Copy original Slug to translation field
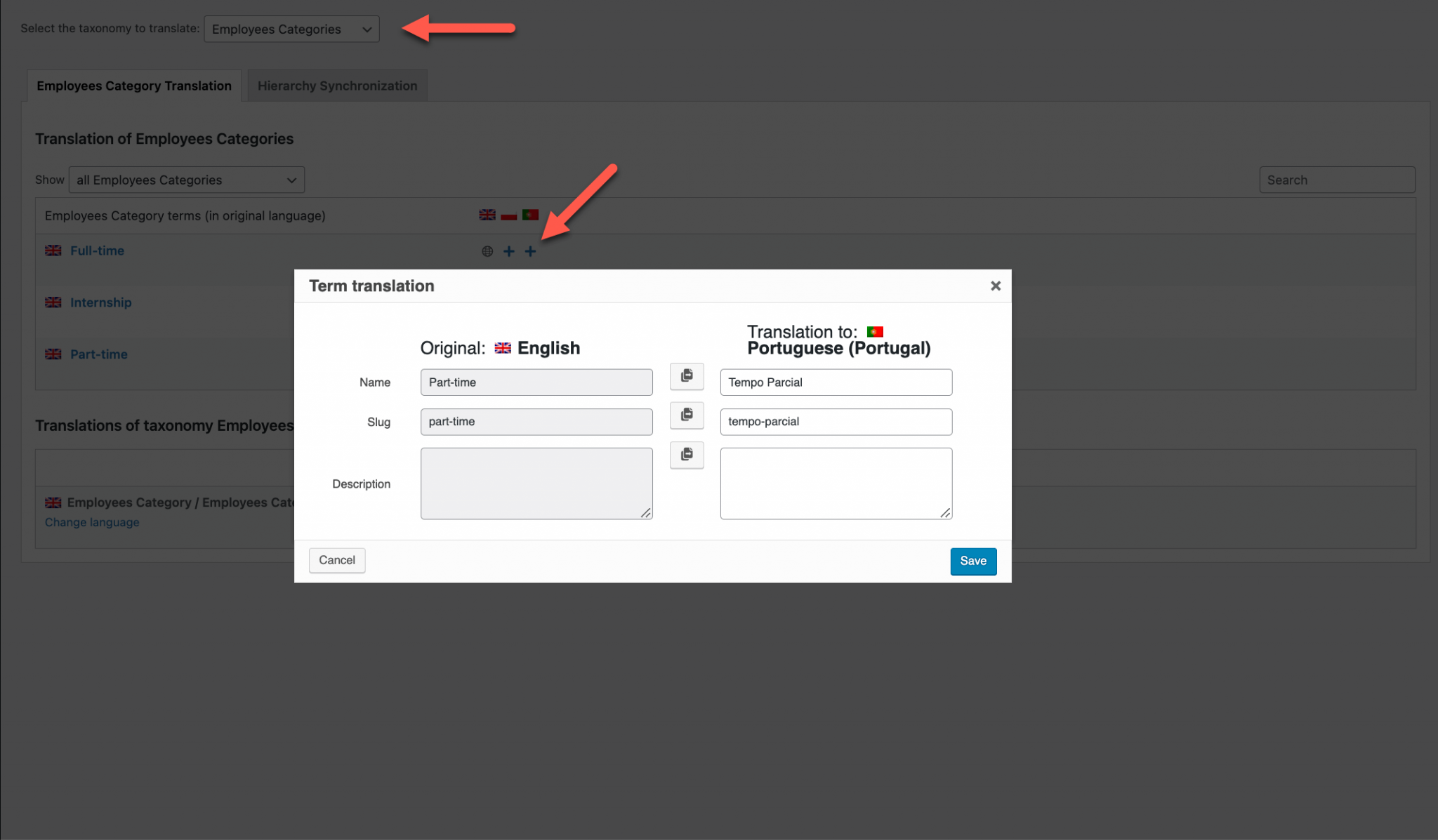Screen dimensions: 1438x840 [687, 415]
